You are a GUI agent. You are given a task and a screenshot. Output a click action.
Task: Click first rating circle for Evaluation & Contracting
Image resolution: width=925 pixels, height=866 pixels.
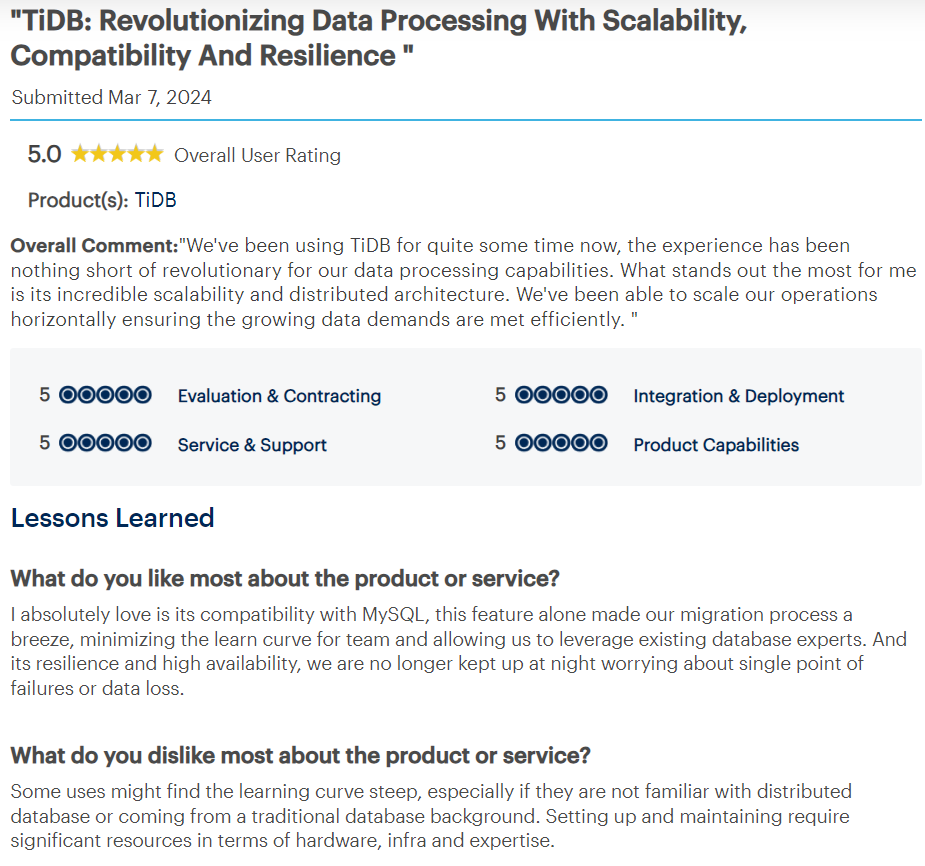(68, 395)
